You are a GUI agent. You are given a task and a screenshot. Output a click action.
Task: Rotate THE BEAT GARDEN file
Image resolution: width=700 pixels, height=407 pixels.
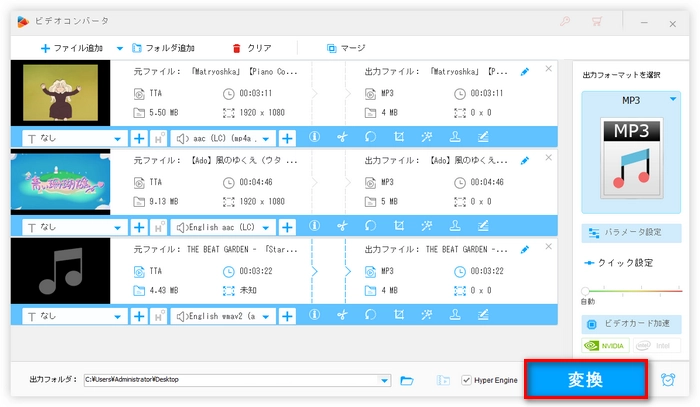coord(371,315)
